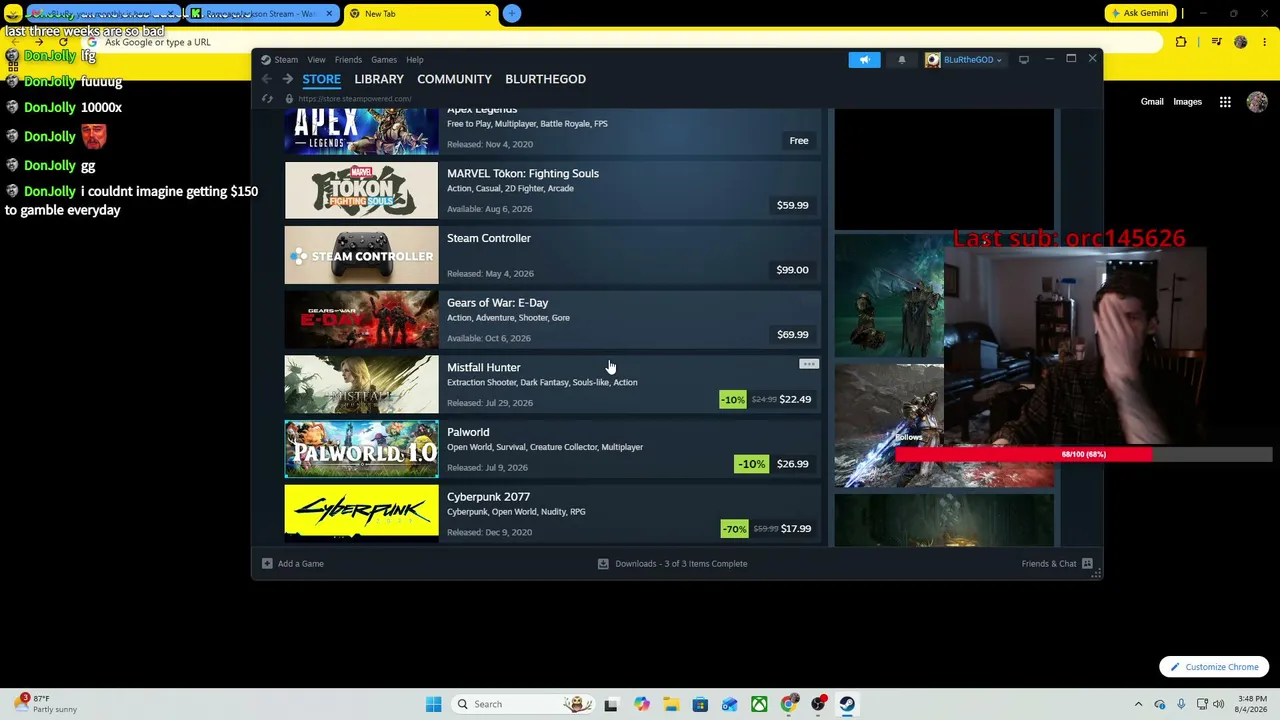Open Mistfall Hunter options ellipsis
The width and height of the screenshot is (1280, 720).
(x=809, y=364)
